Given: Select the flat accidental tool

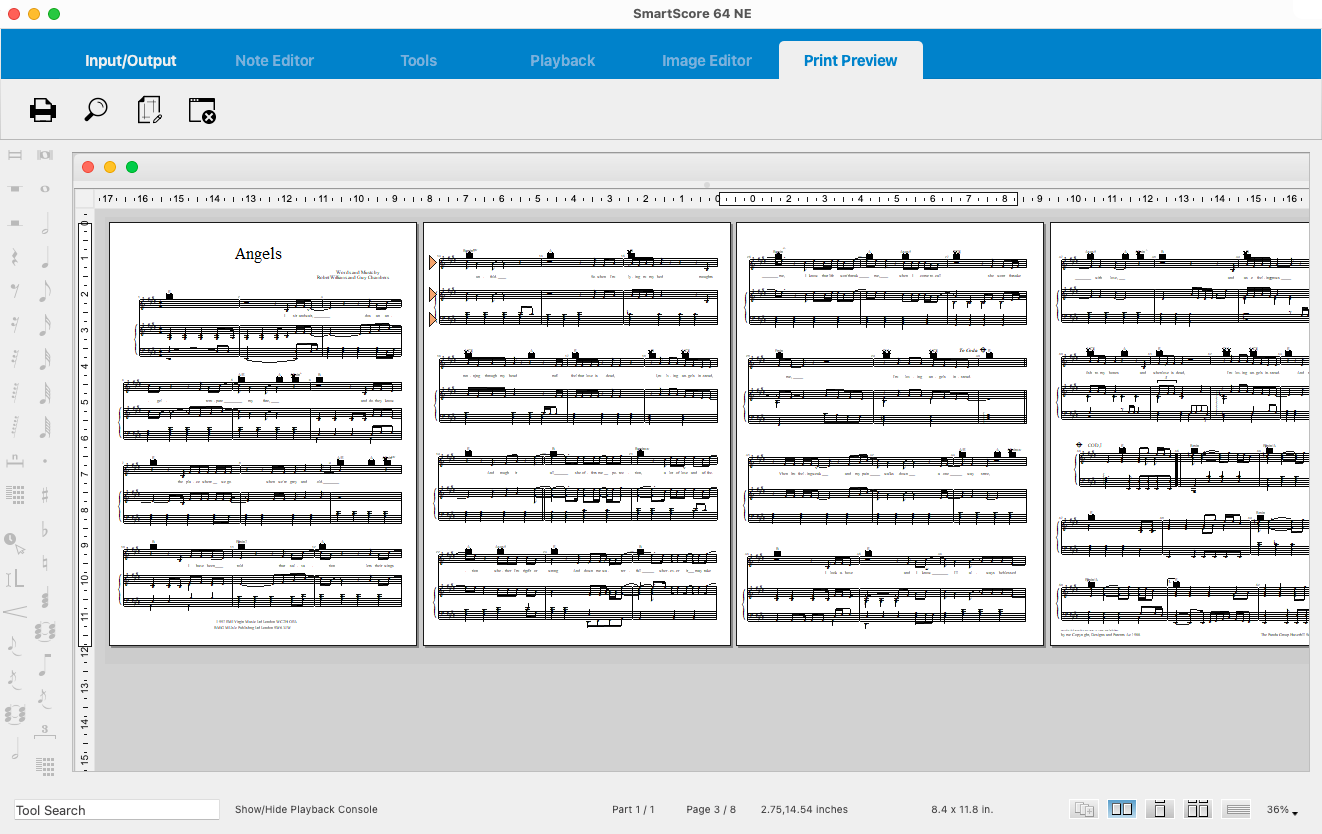Looking at the screenshot, I should [45, 530].
